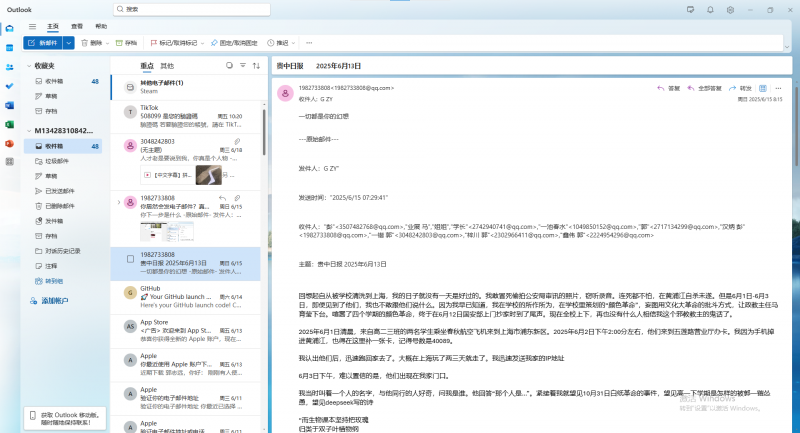Image resolution: width=800 pixels, height=433 pixels.
Task: Open the dropdown arrow next to 推迟
Action: [293, 43]
